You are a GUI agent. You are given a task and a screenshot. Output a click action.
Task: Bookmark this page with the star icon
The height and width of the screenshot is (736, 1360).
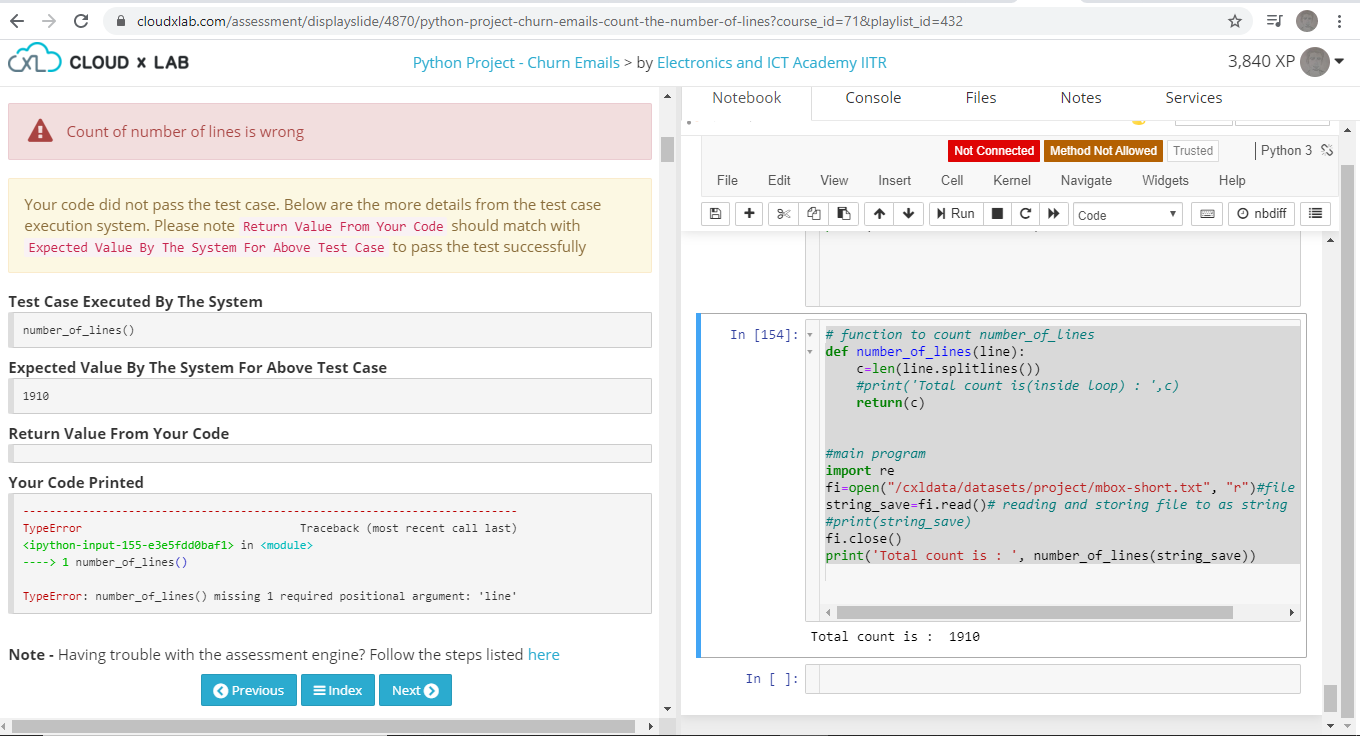[x=1235, y=21]
